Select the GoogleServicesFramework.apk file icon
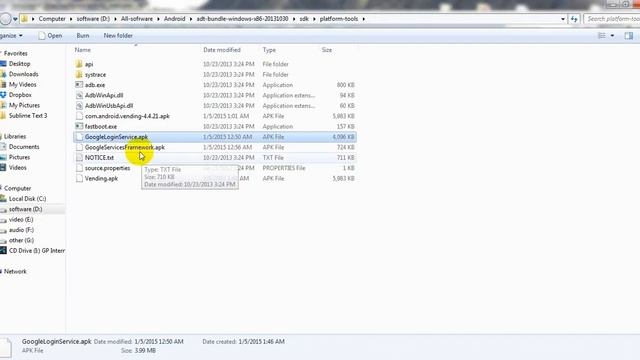 point(79,147)
